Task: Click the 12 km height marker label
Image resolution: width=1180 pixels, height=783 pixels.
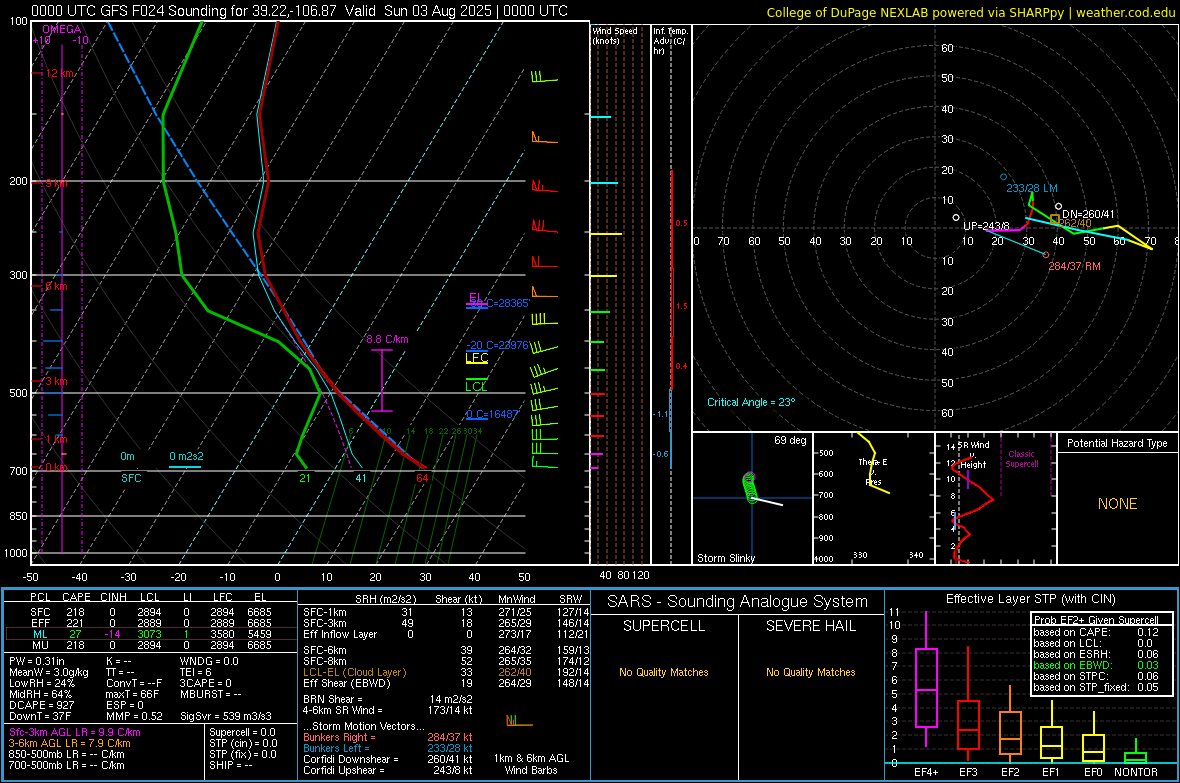Action: 60,73
